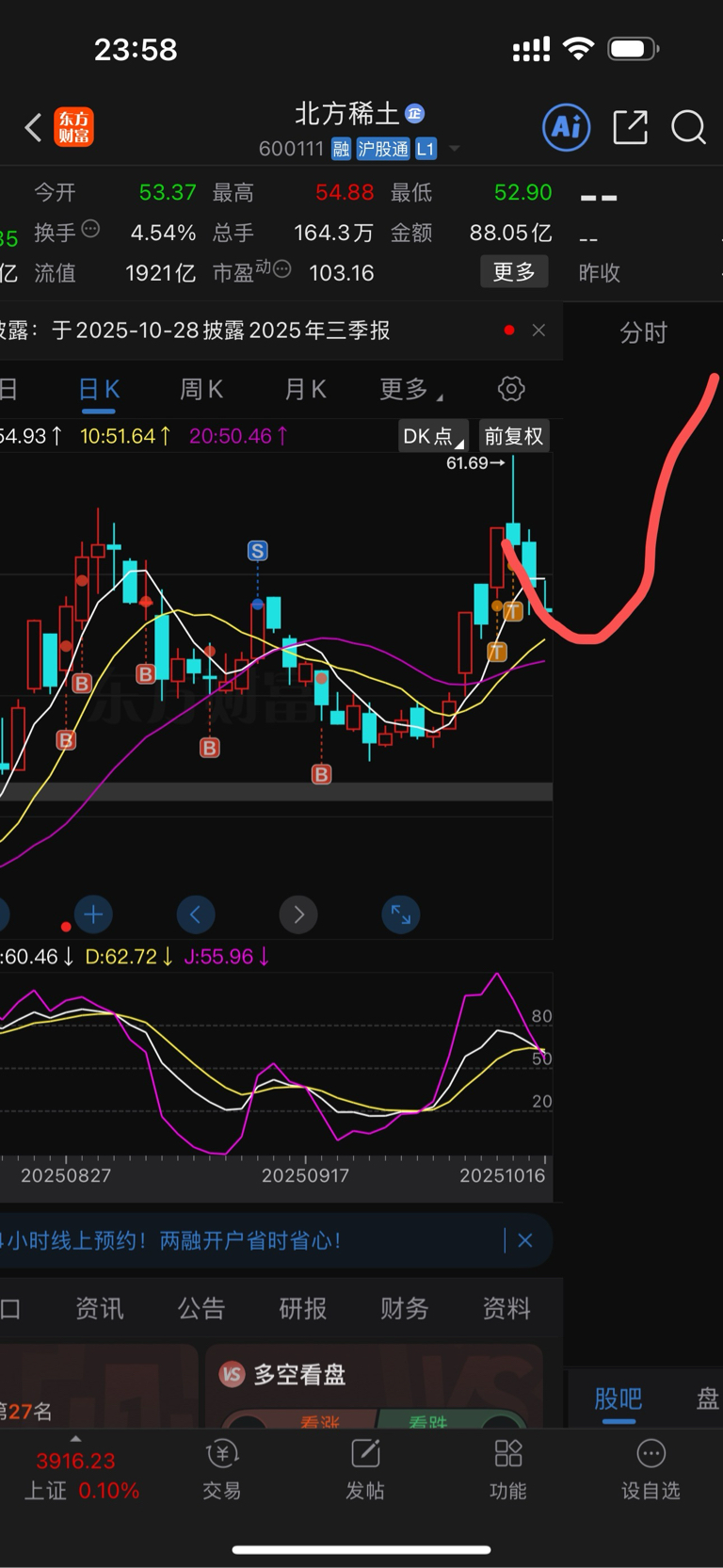Open 功能 functions icon

click(x=508, y=1469)
